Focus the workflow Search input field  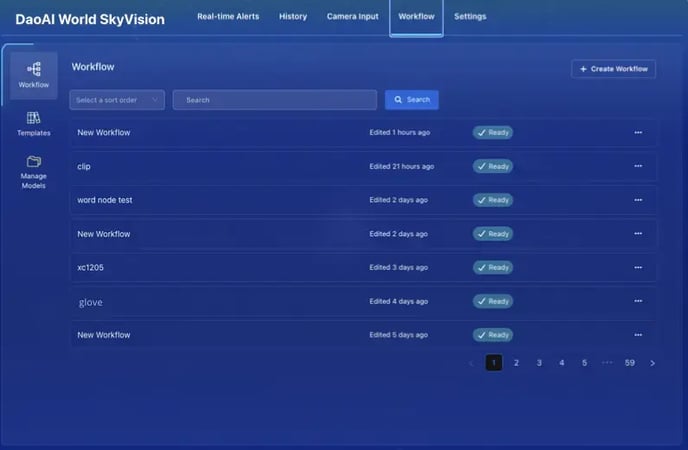(275, 100)
